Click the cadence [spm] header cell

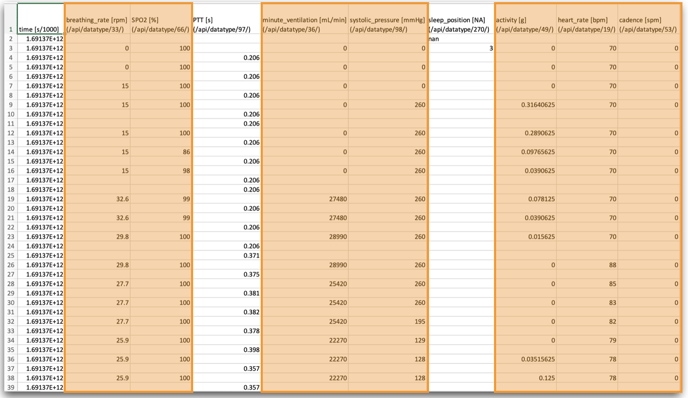click(x=649, y=19)
